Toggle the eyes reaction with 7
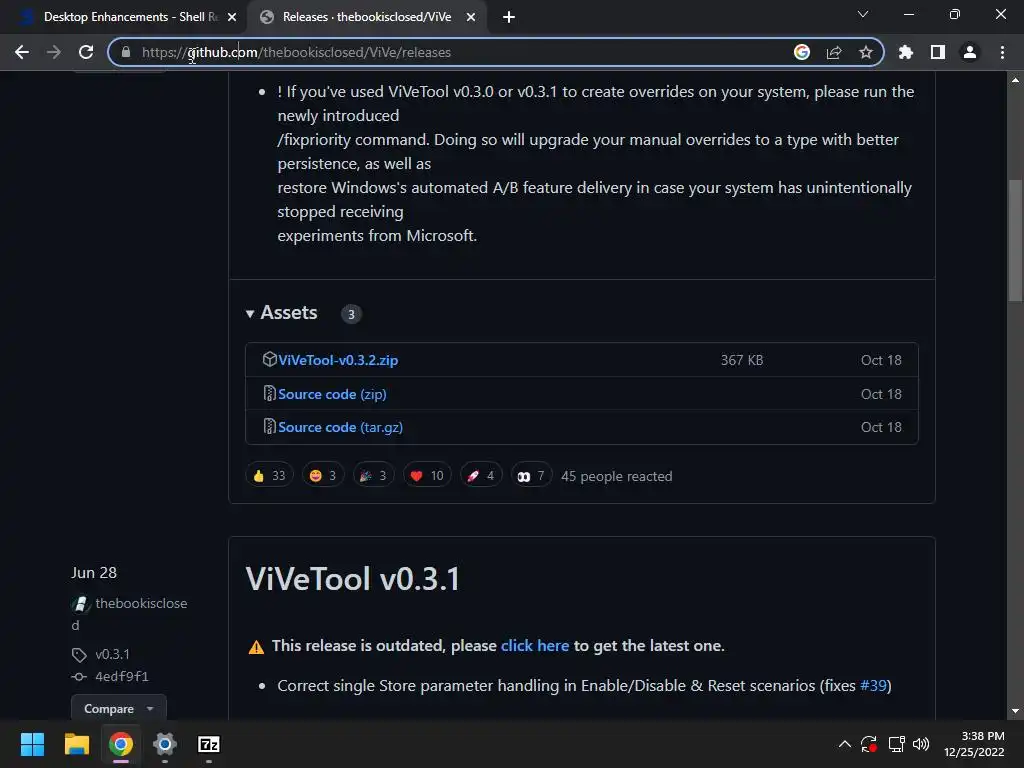This screenshot has height=768, width=1024. (x=531, y=475)
